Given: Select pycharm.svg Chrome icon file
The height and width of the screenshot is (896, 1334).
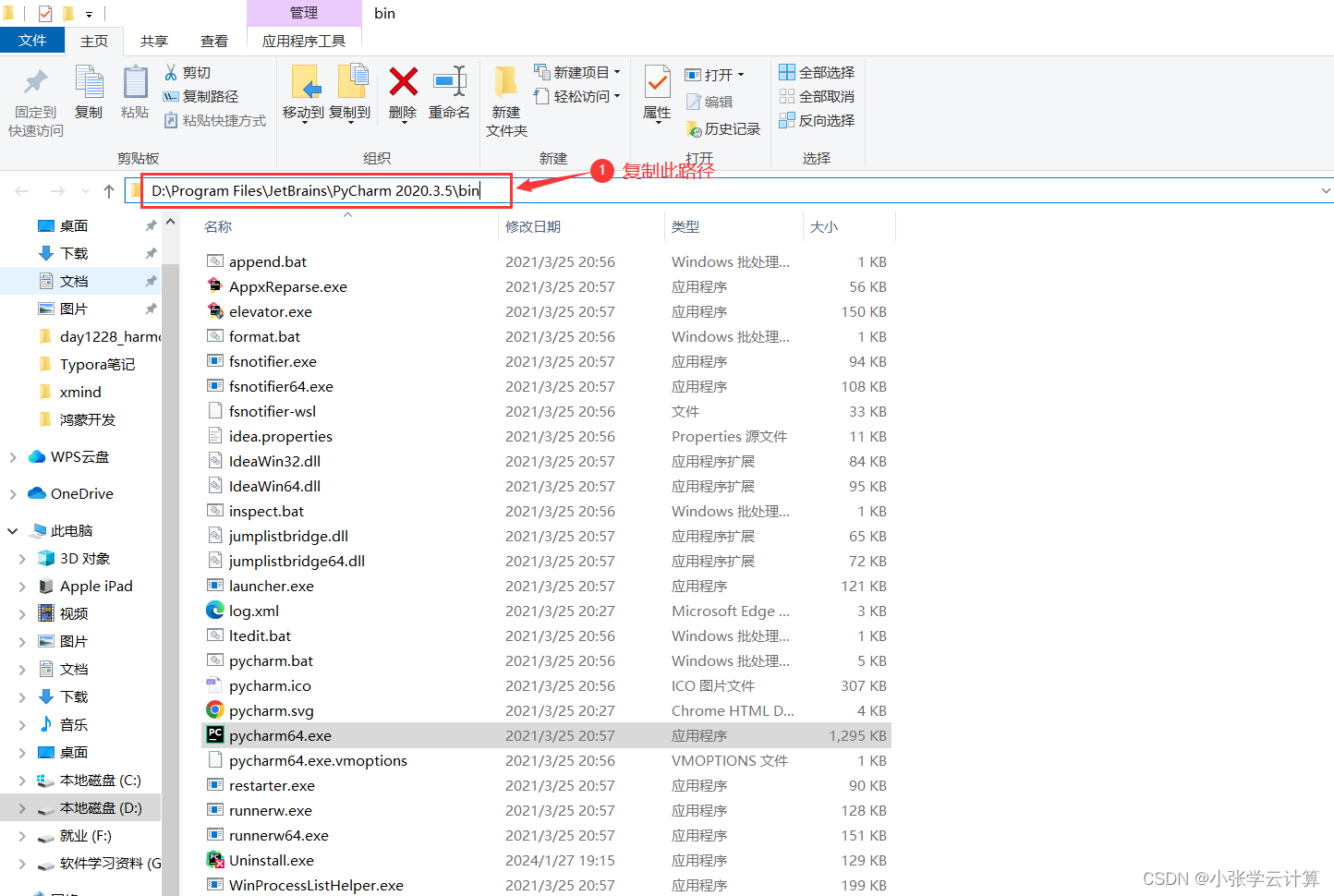Looking at the screenshot, I should click(x=215, y=710).
